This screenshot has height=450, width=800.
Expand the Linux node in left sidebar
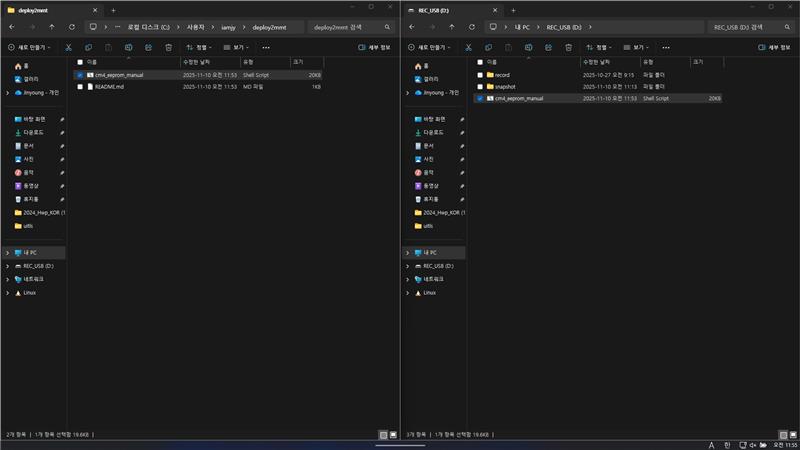[x=8, y=292]
